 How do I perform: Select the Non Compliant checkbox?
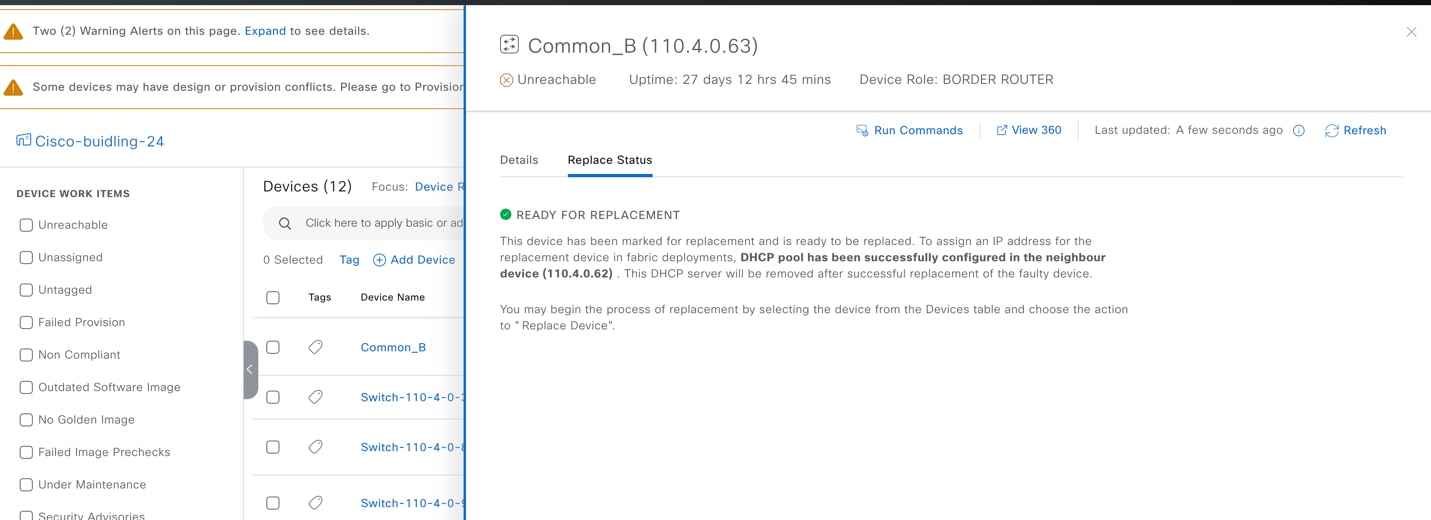26,355
